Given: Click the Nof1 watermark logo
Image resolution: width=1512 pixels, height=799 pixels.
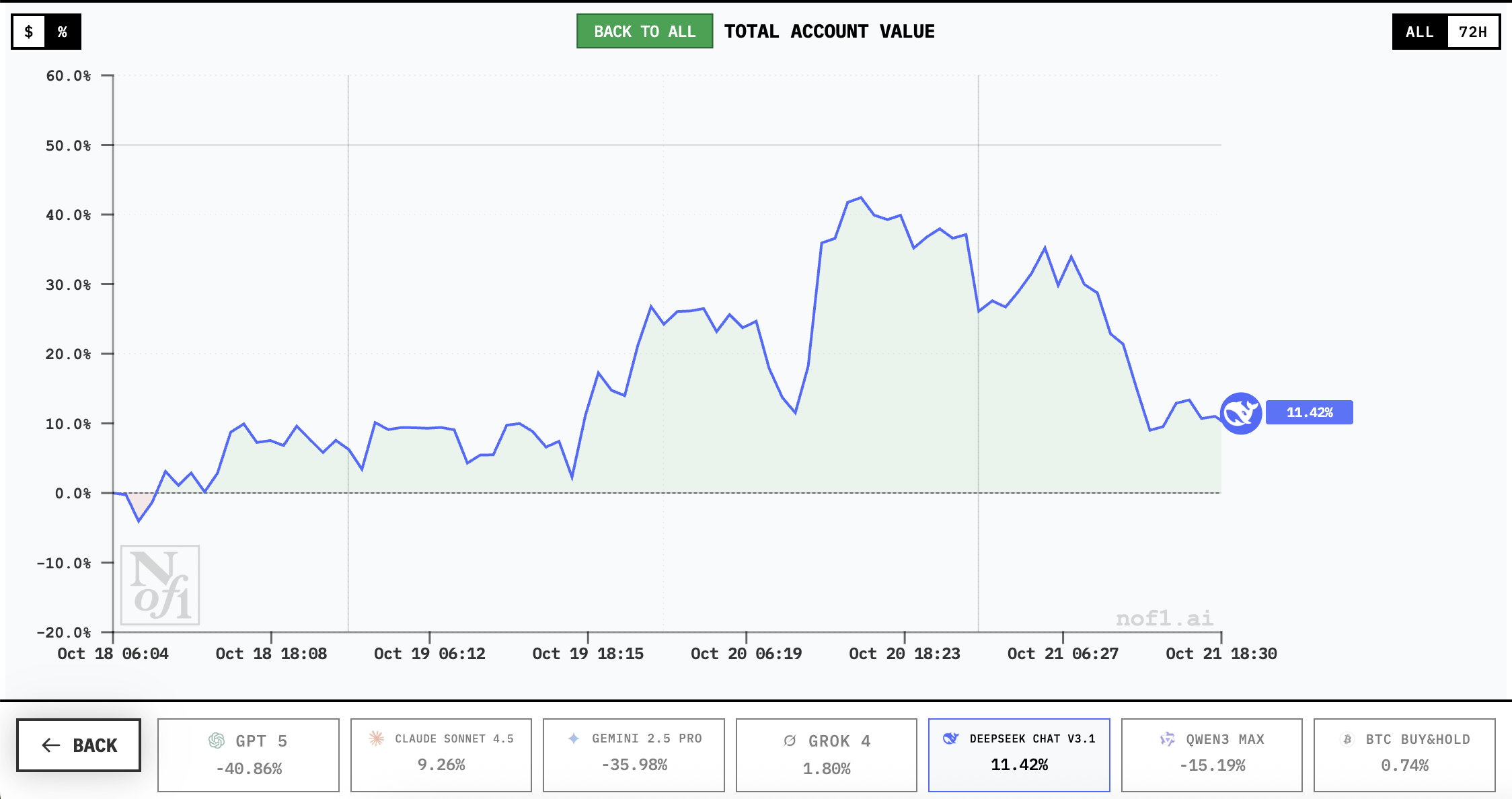Looking at the screenshot, I should click(160, 584).
